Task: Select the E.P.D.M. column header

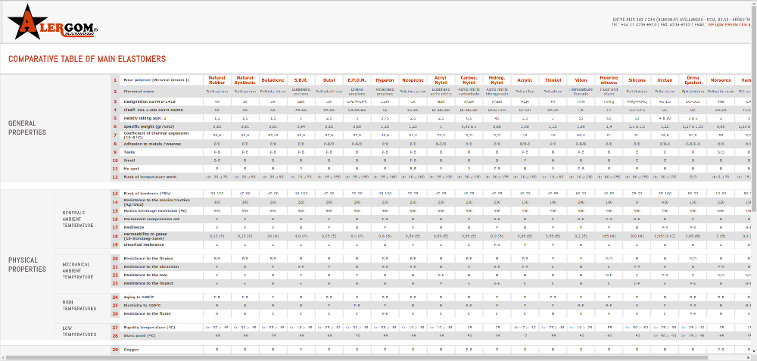Action: point(357,80)
